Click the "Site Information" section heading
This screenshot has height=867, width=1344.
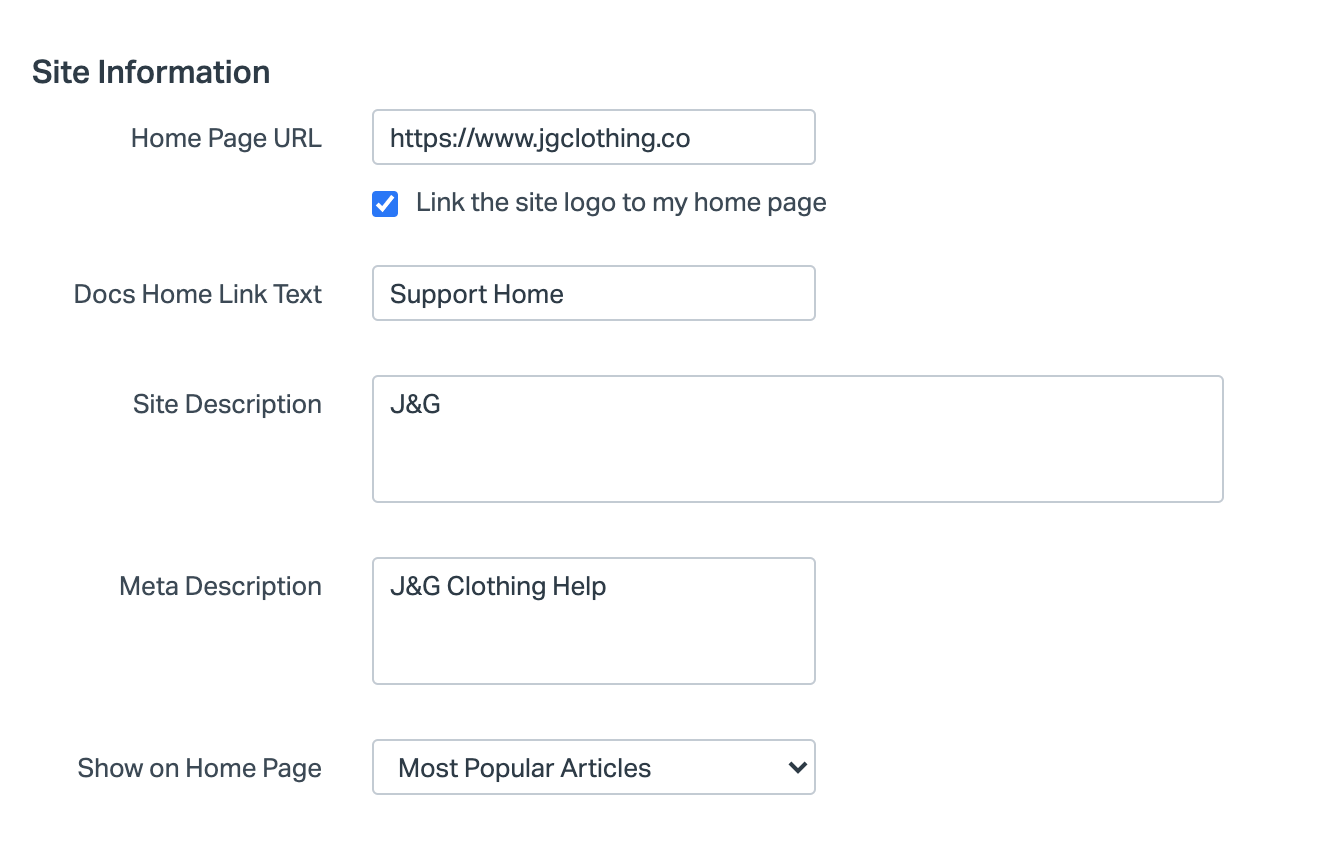point(151,72)
